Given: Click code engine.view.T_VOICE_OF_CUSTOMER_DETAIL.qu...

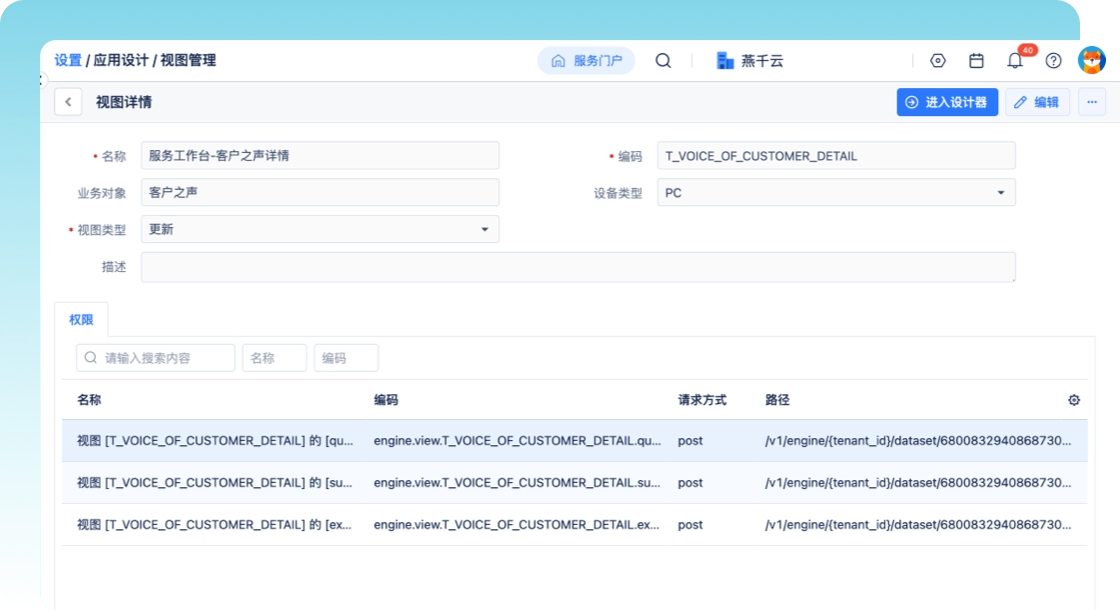Looking at the screenshot, I should (517, 441).
